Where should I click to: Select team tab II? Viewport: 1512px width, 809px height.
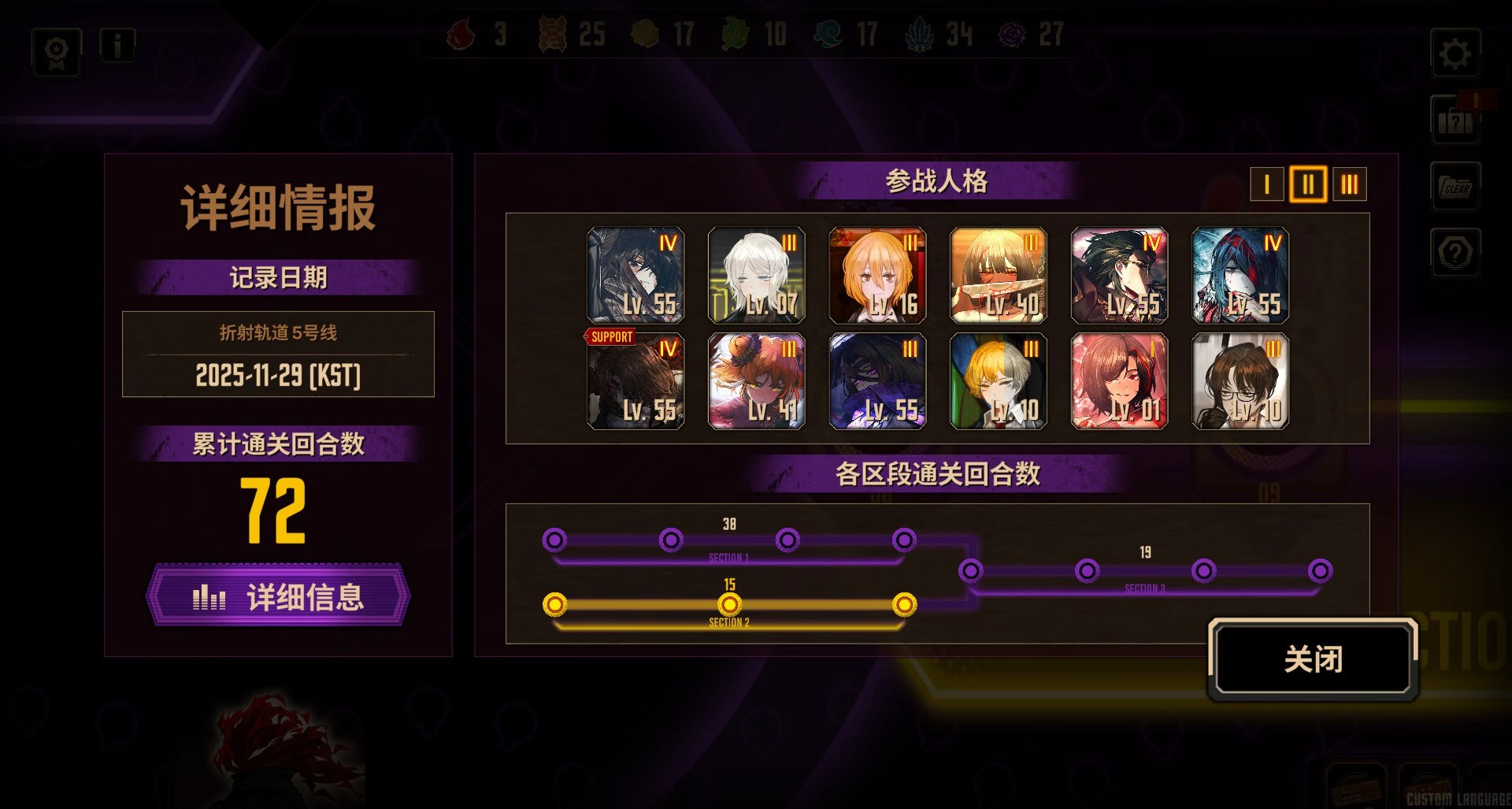point(1307,184)
